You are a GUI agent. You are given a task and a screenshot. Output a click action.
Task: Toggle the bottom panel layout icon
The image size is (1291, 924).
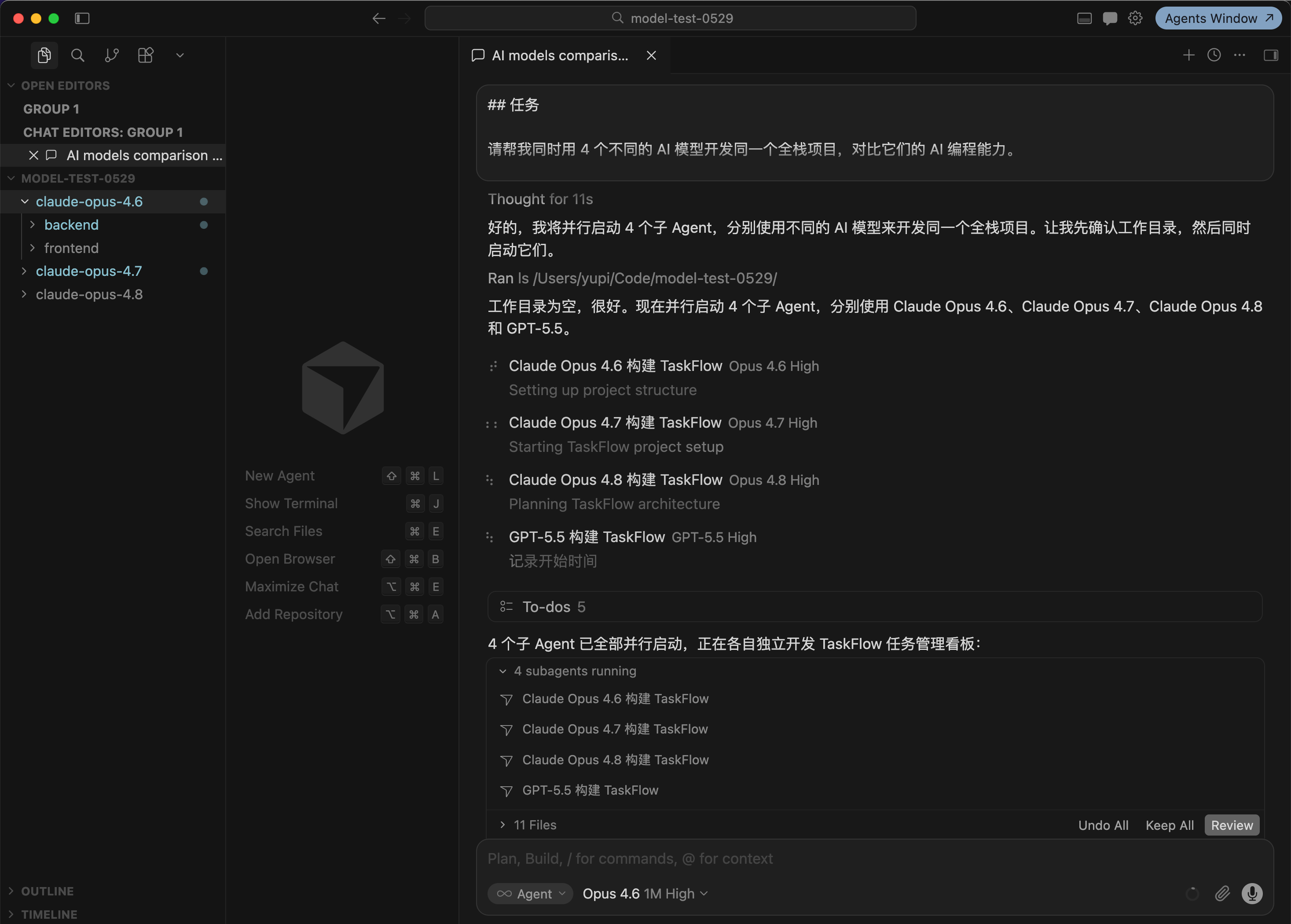(1085, 18)
